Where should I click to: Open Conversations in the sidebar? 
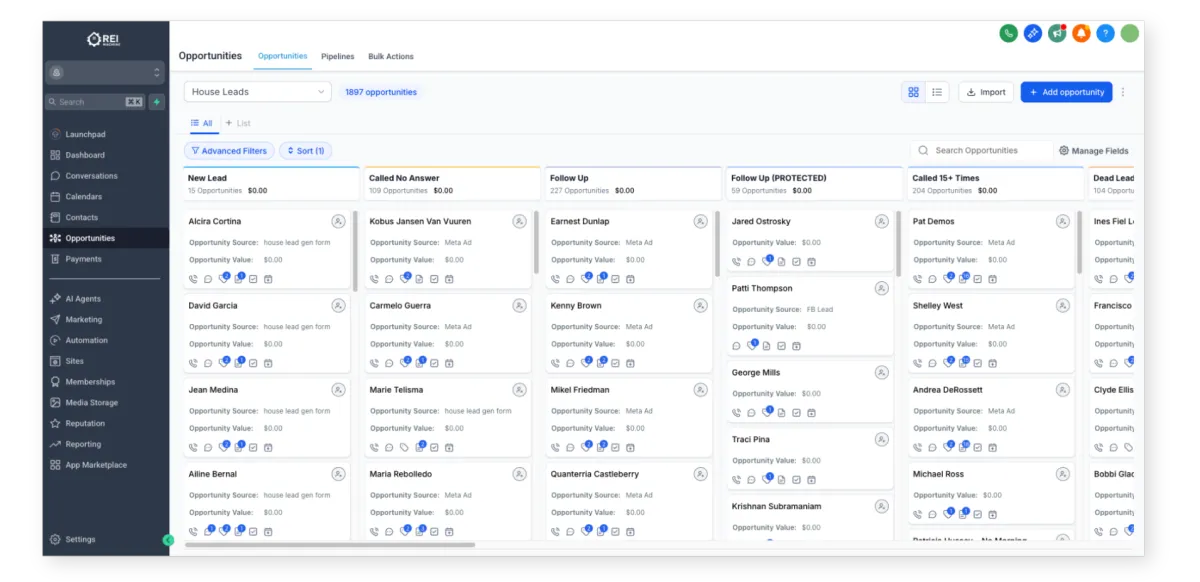tap(91, 176)
